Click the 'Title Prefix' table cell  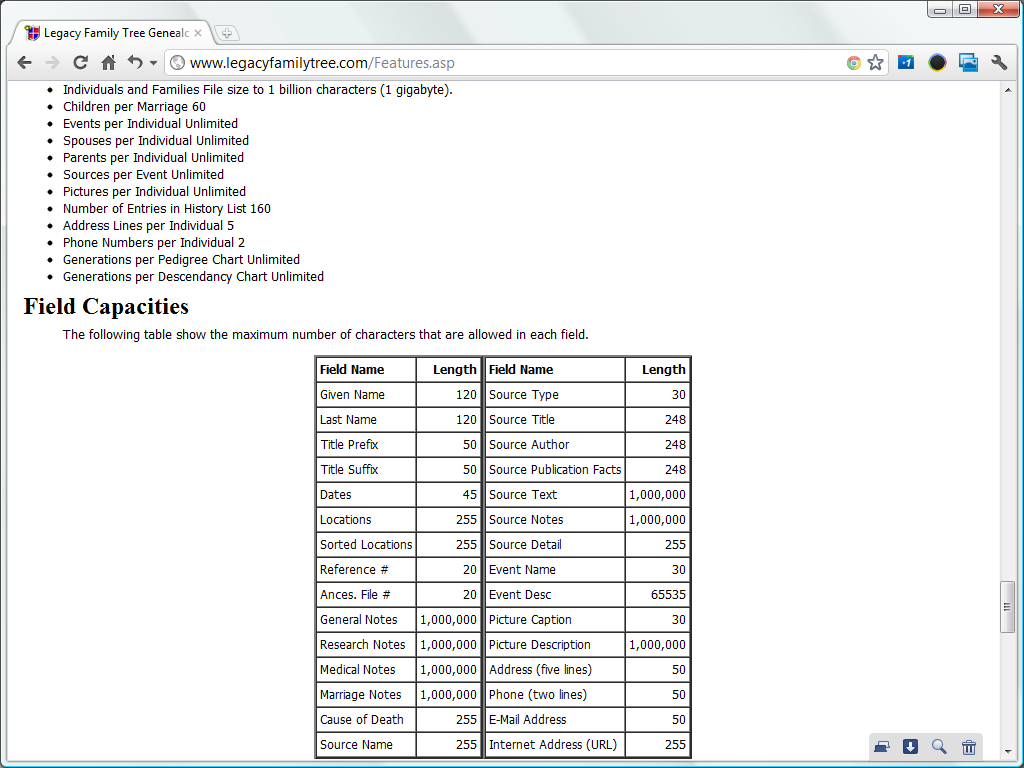366,444
